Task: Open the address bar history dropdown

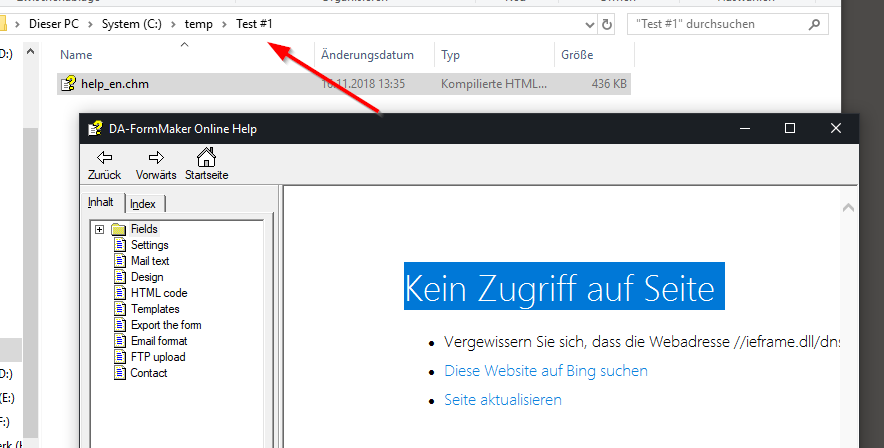Action: pos(590,25)
